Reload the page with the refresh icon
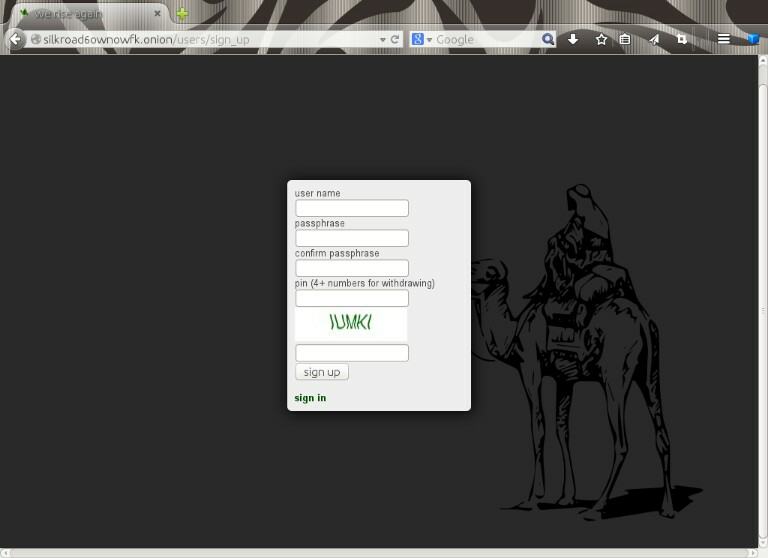768x558 pixels. [x=395, y=39]
